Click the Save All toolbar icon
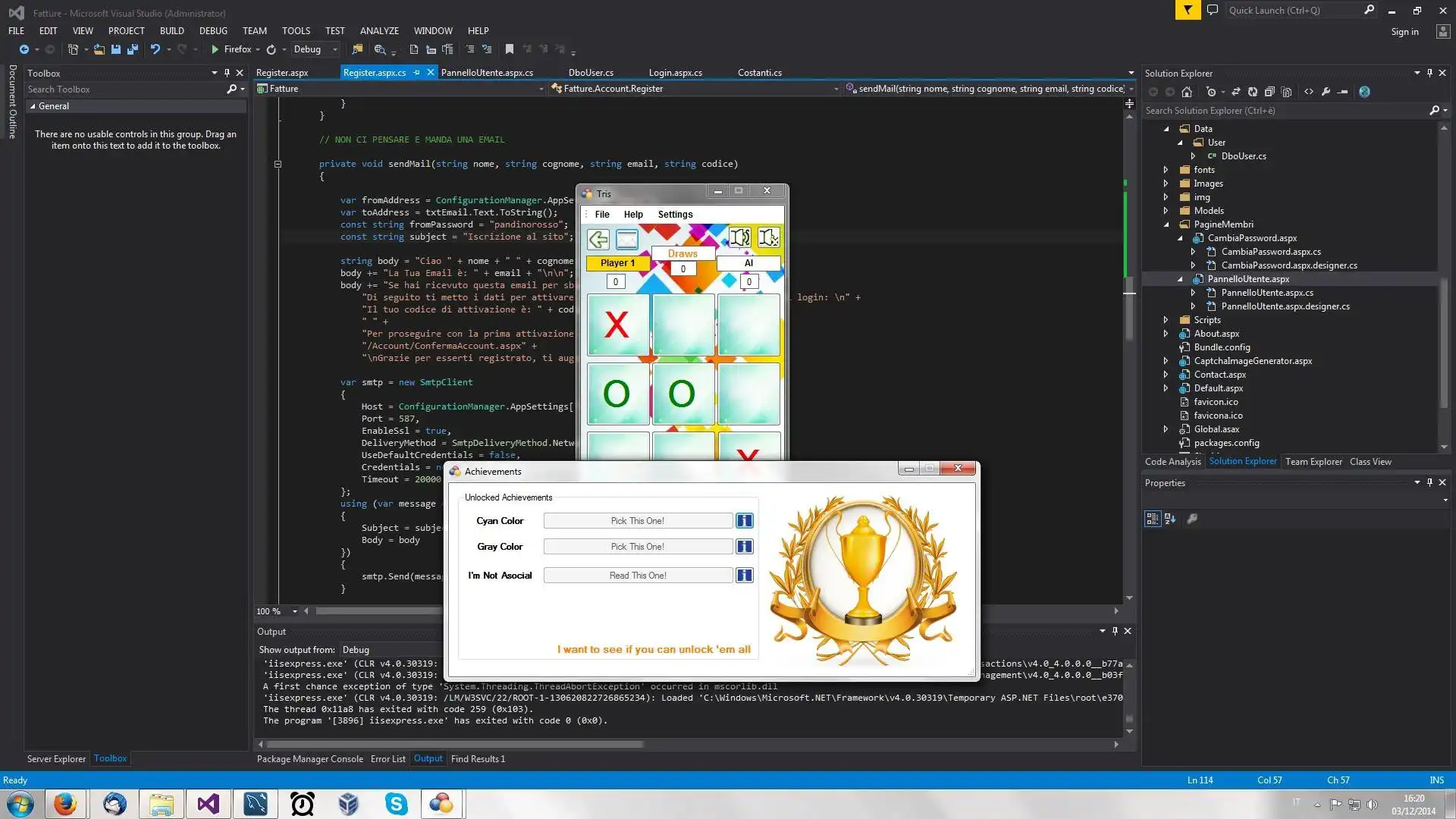This screenshot has height=819, width=1456. (x=133, y=49)
